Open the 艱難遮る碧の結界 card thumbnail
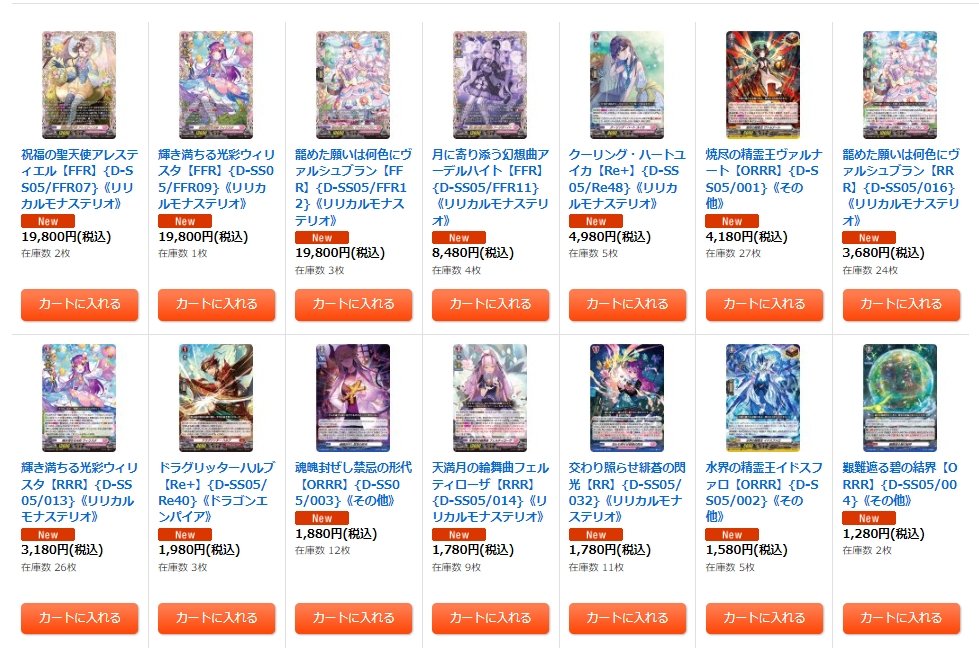The image size is (979, 648). 900,398
